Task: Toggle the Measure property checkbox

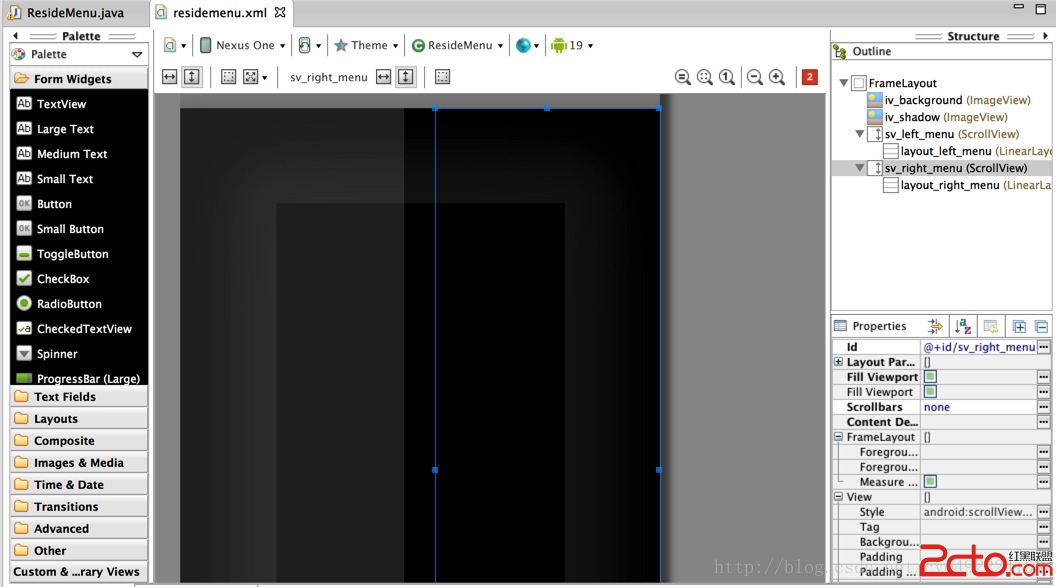Action: coord(930,481)
